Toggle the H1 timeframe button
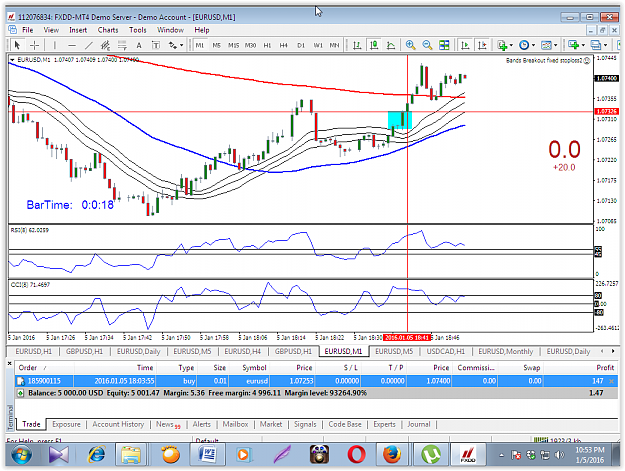Screen dimensions: 625x471 267,45
